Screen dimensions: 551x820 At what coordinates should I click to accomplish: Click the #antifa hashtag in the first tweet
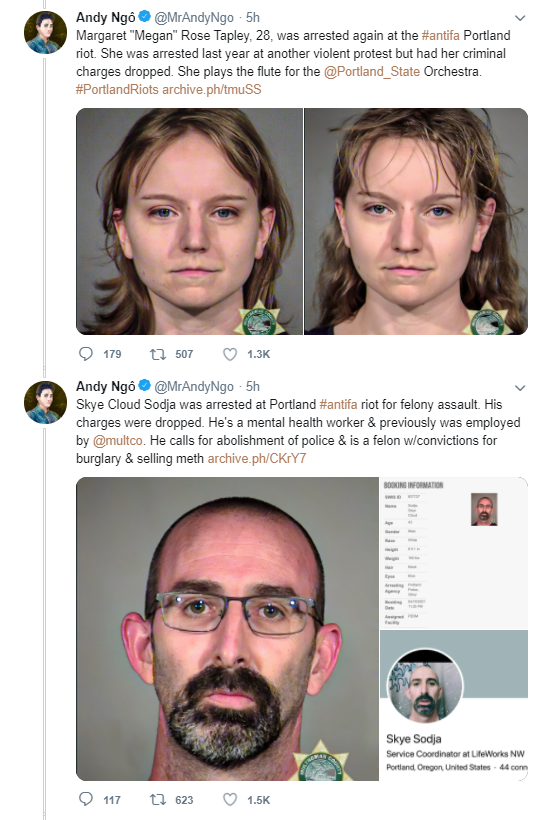coord(440,36)
